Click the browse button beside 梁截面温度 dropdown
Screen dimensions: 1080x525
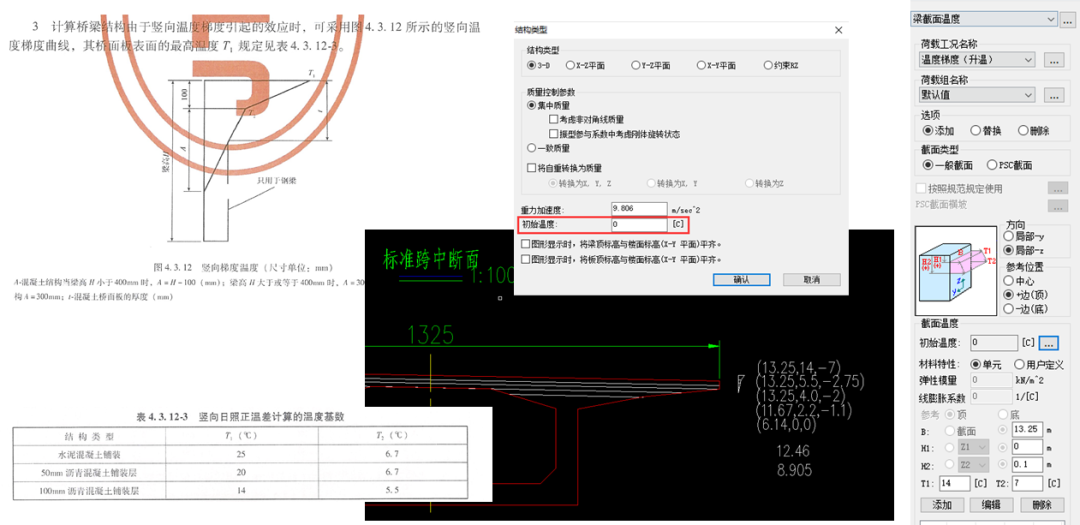(x=1067, y=19)
